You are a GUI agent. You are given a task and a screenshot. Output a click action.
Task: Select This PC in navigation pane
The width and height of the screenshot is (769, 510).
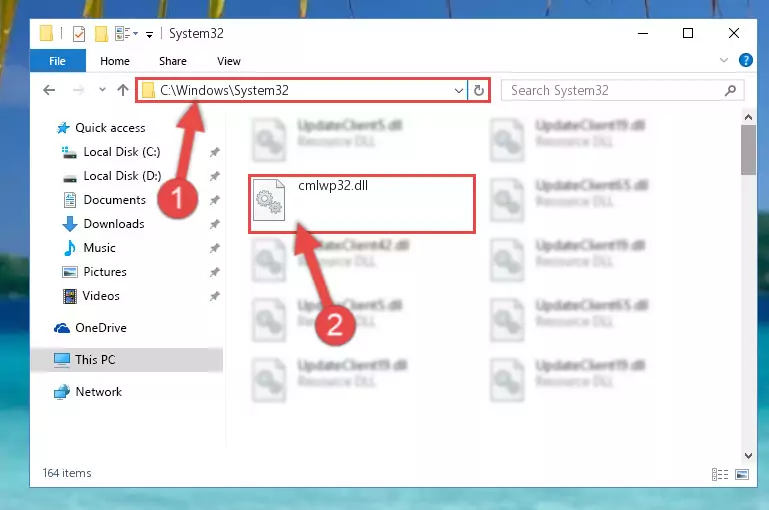point(127,360)
